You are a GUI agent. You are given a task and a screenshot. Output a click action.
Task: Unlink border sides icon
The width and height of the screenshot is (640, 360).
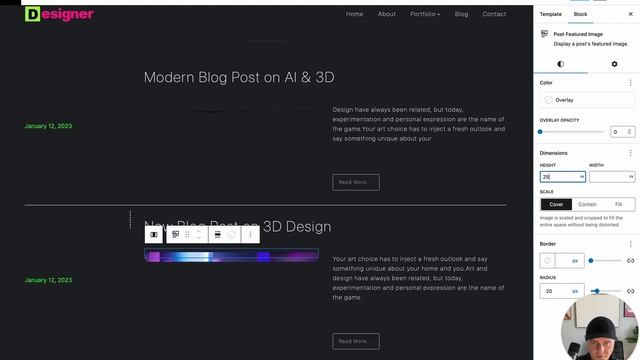(631, 260)
